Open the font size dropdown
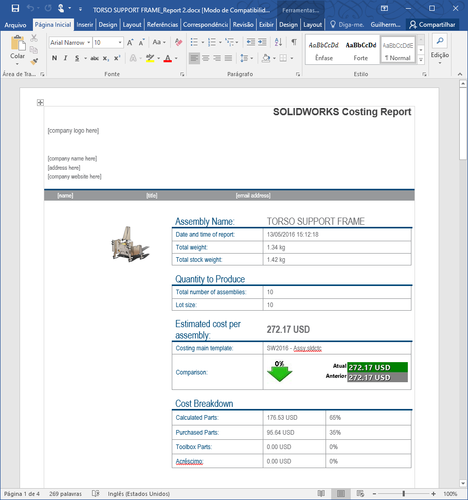This screenshot has height=500, width=468. (120, 42)
